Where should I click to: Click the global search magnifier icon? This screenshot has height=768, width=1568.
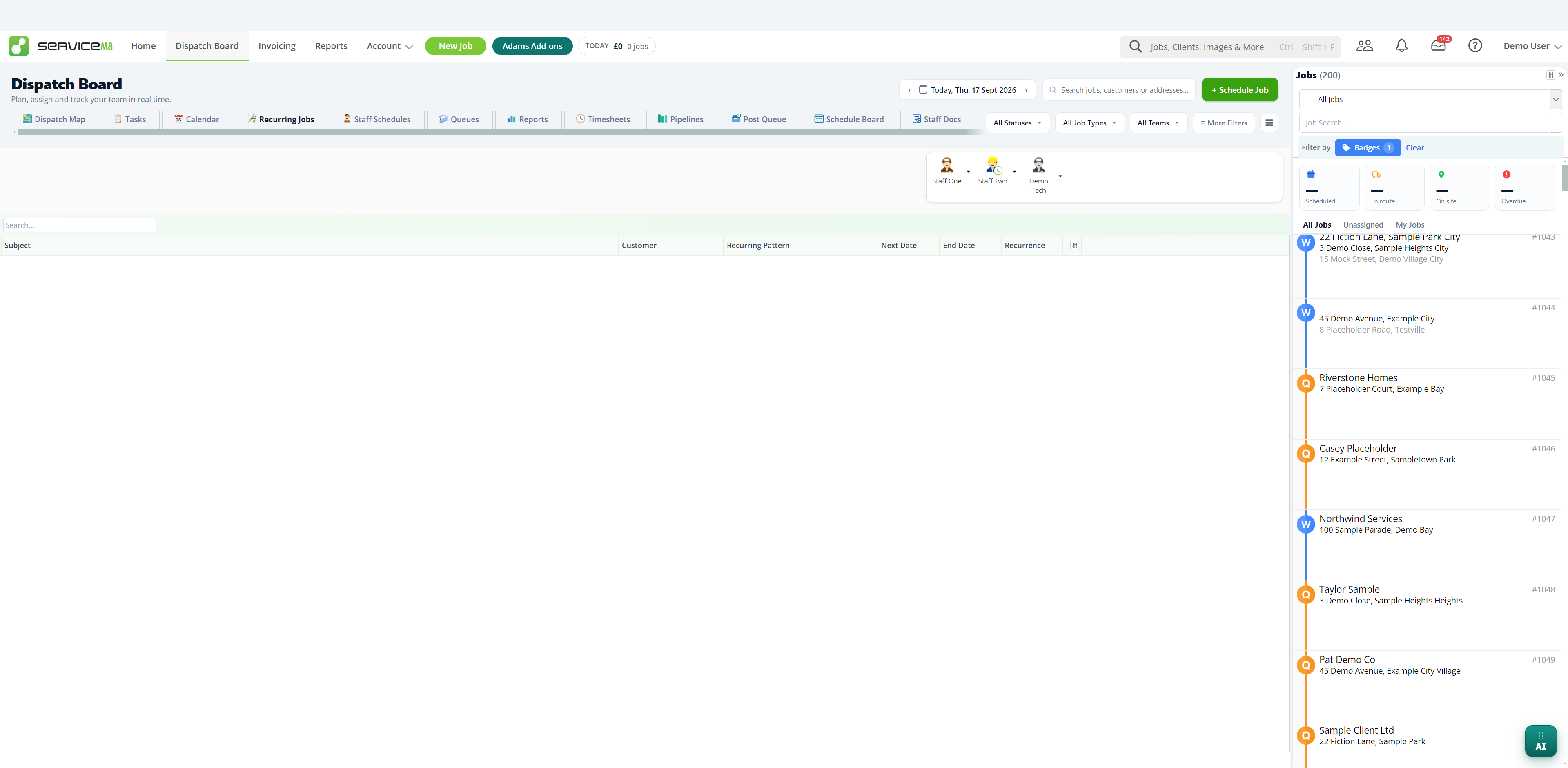[1135, 46]
